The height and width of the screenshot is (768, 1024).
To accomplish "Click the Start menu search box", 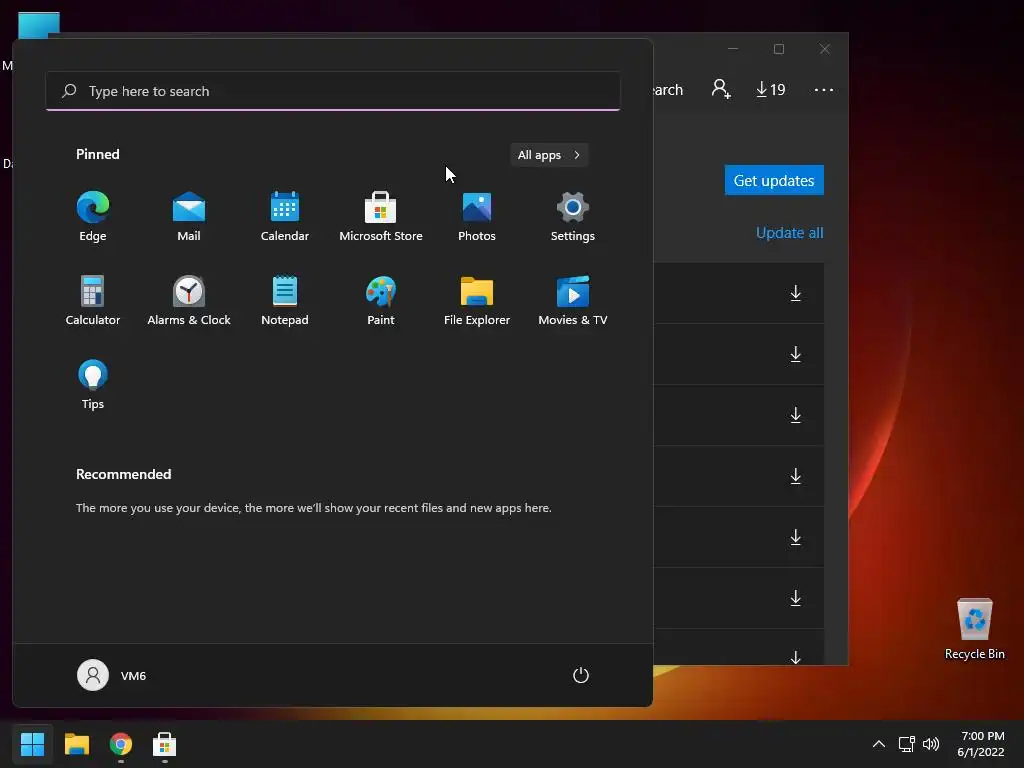I will pos(333,91).
